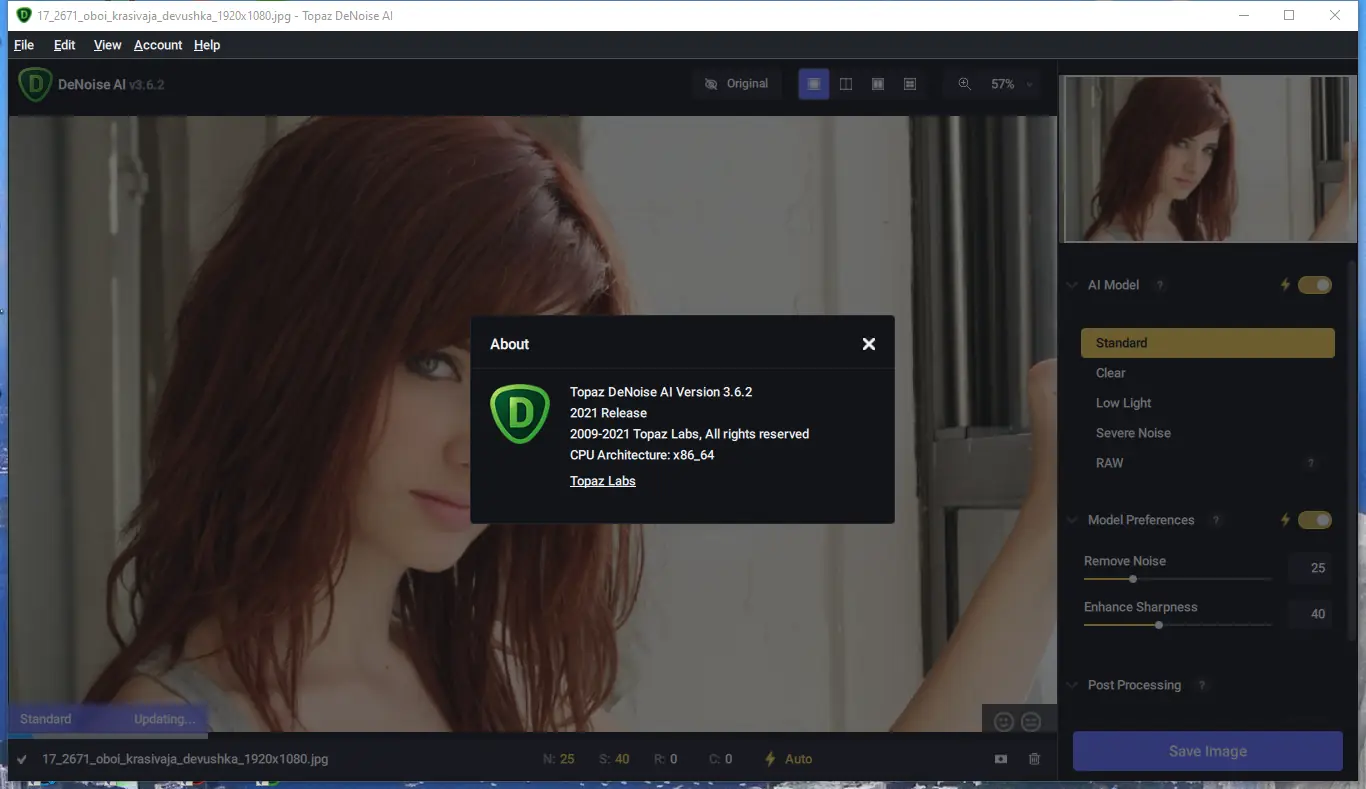Switch to split view comparison mode
The image size is (1366, 789).
tap(845, 84)
